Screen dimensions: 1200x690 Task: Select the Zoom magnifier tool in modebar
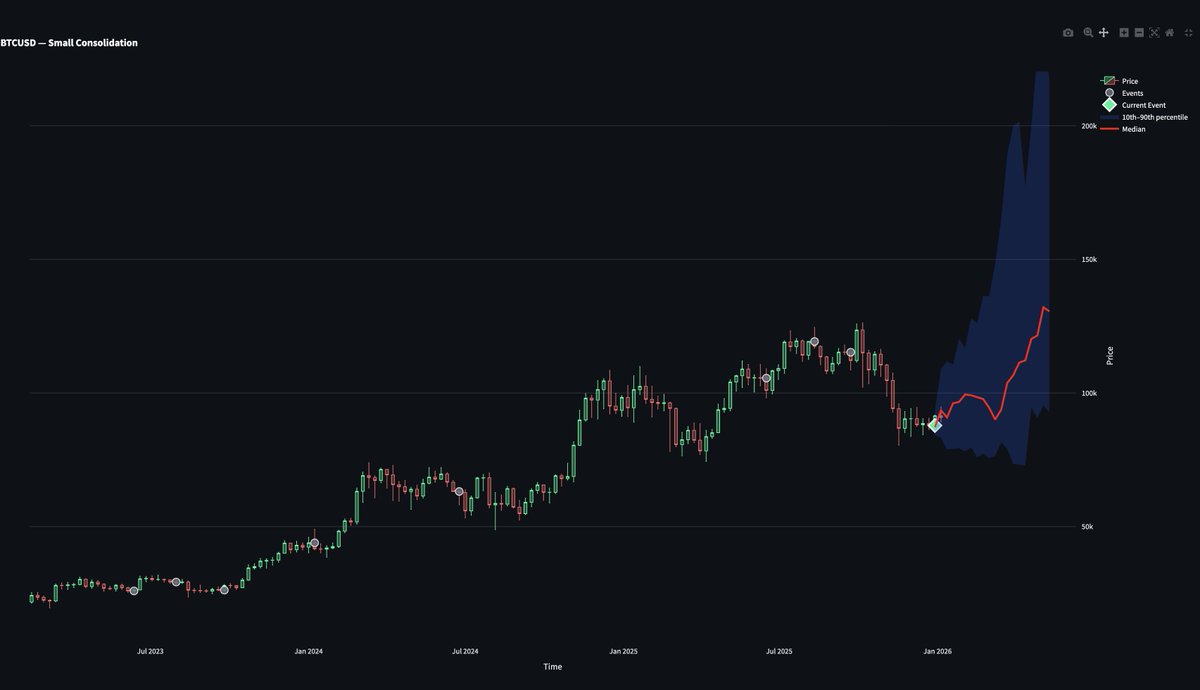[1088, 33]
